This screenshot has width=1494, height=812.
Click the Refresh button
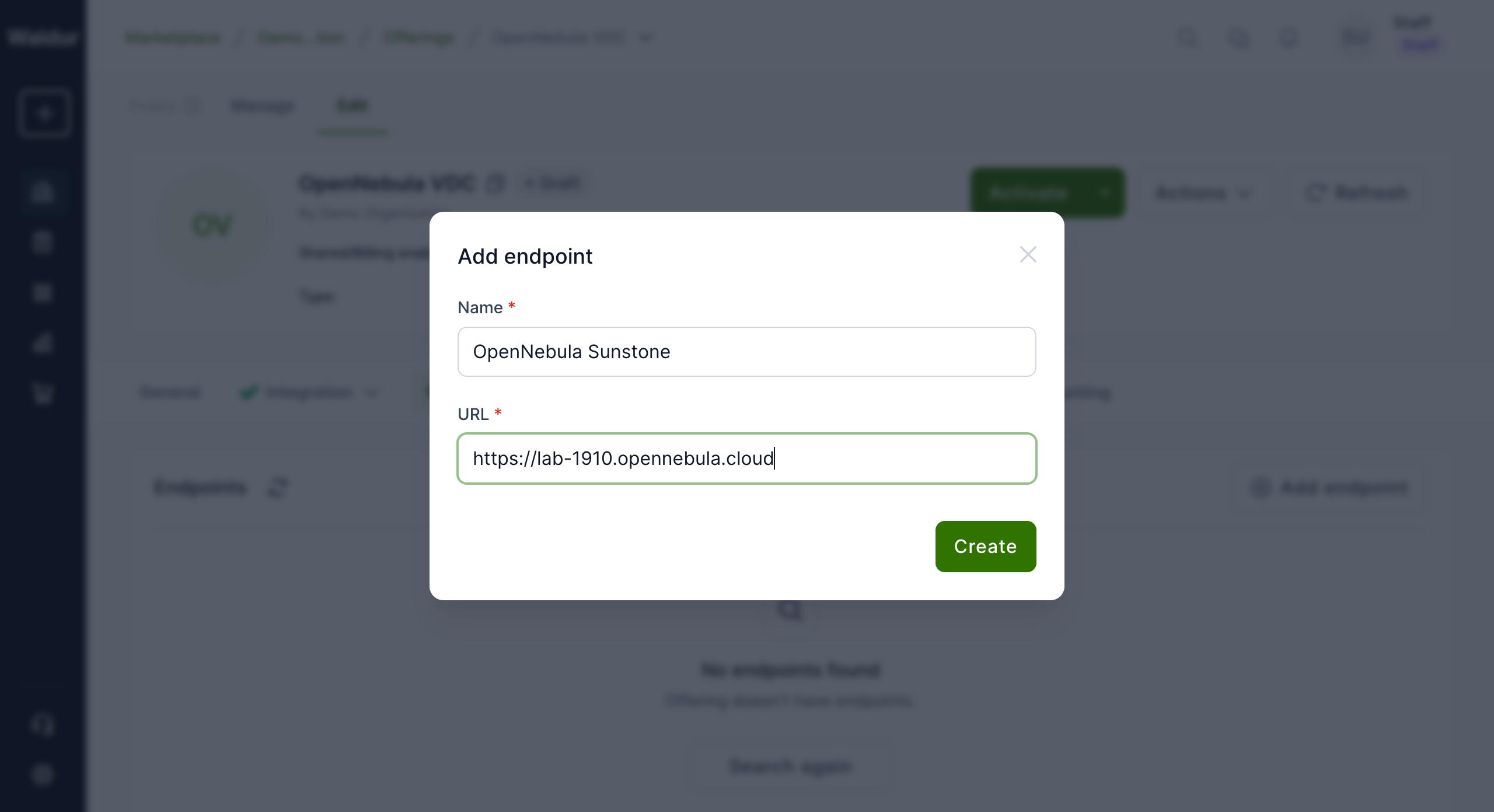pos(1357,192)
